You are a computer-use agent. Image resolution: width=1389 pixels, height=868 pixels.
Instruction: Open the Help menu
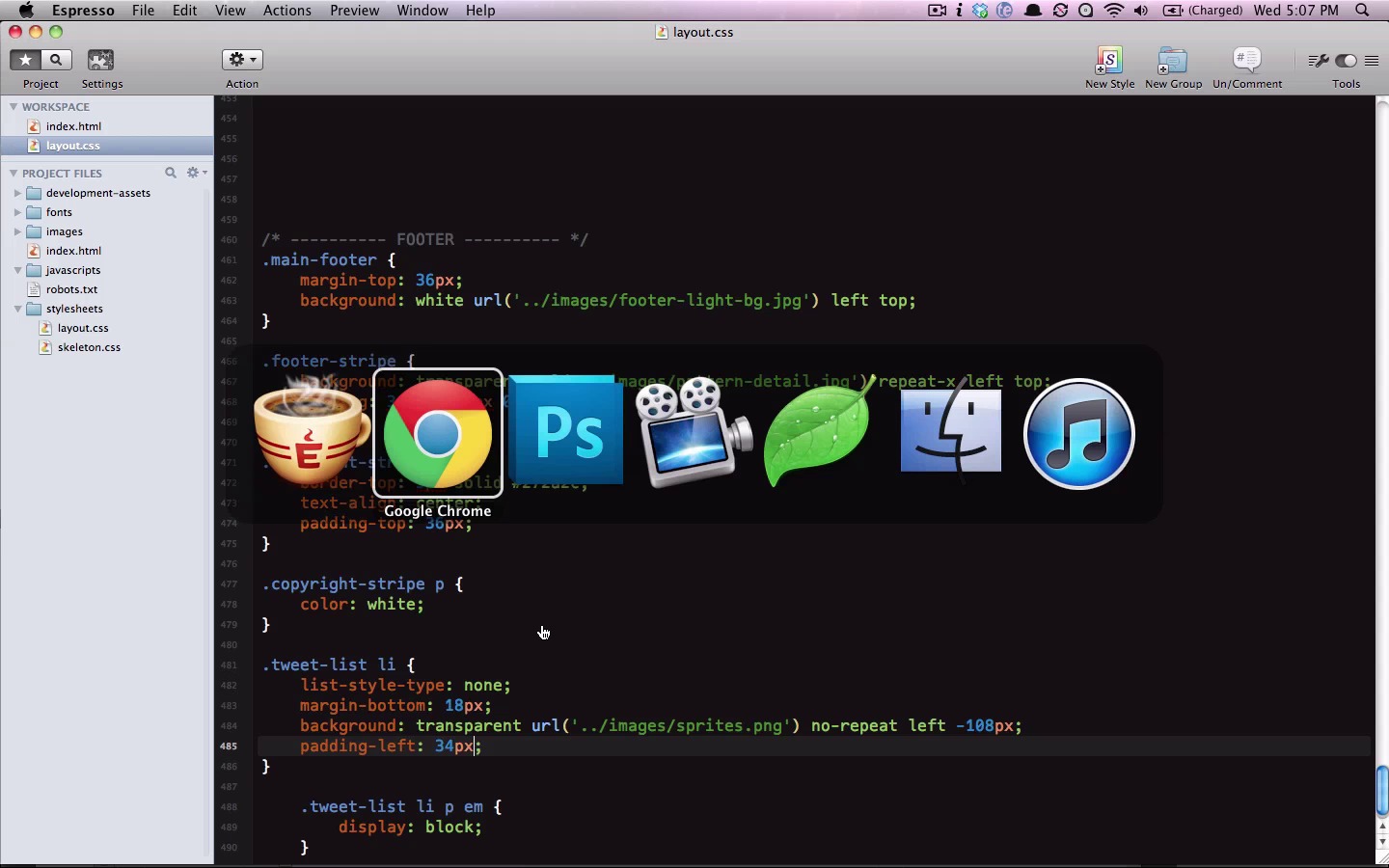[480, 11]
